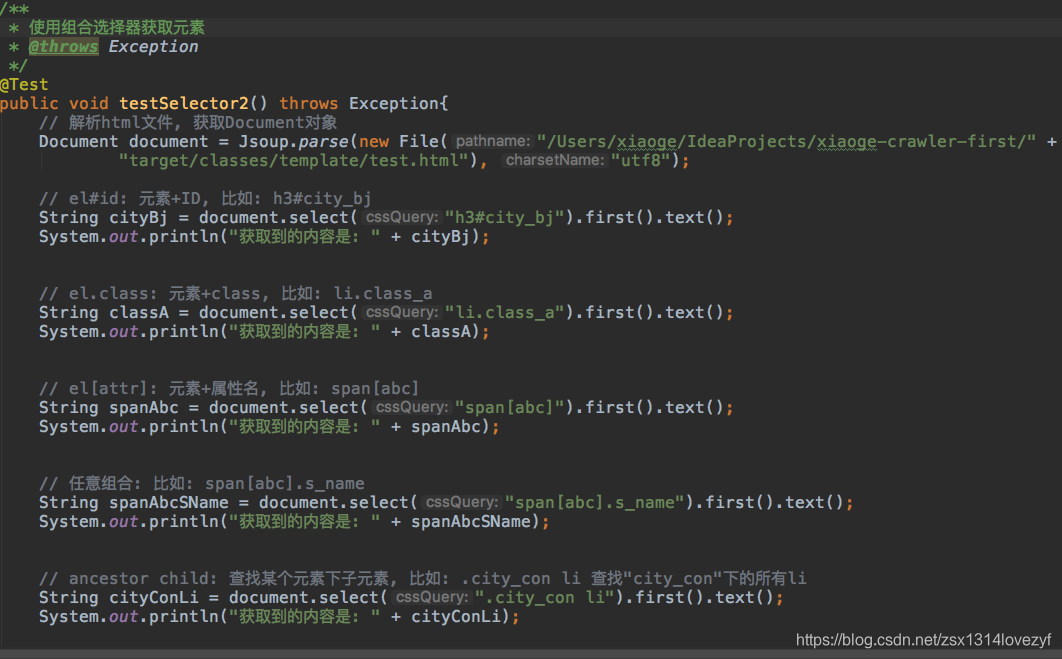Click the ".city_con li" cssQuery string literal

545,597
